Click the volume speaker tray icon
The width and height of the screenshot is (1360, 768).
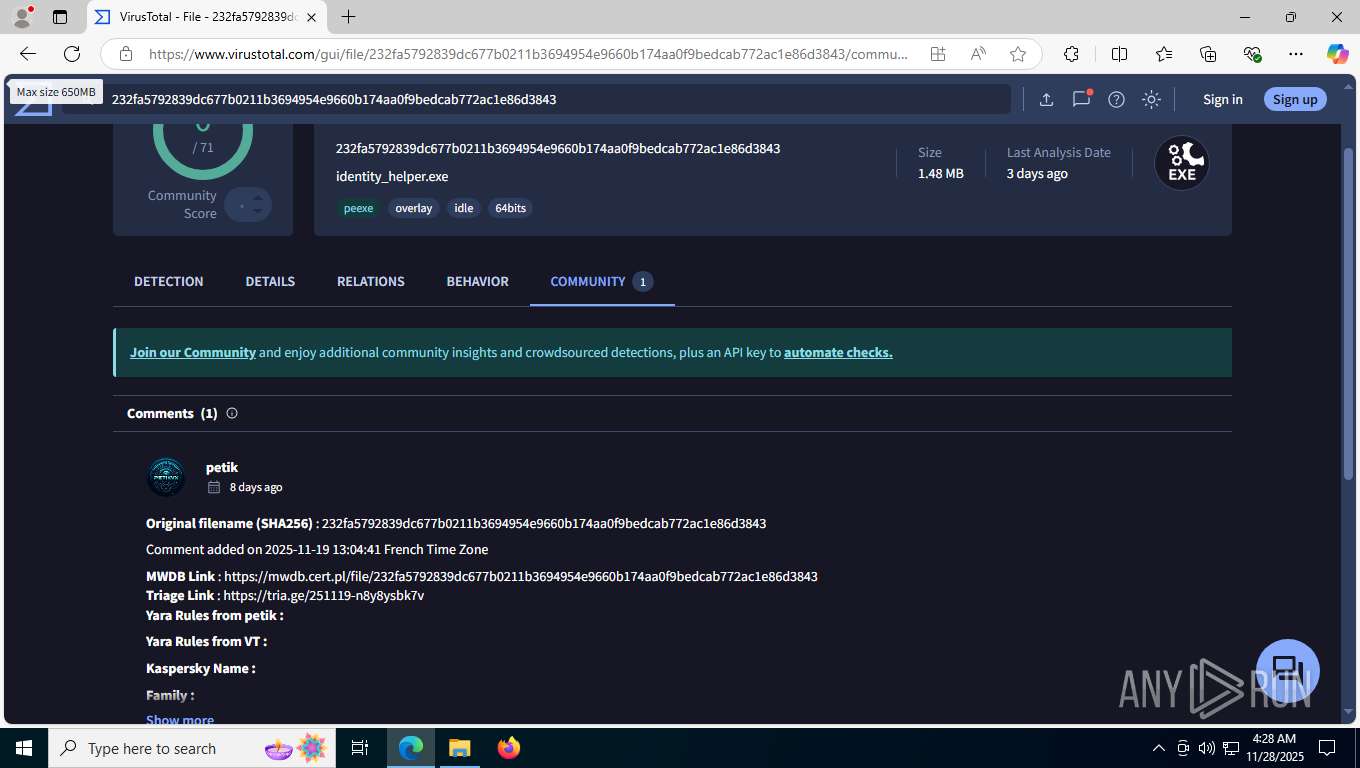click(1206, 748)
